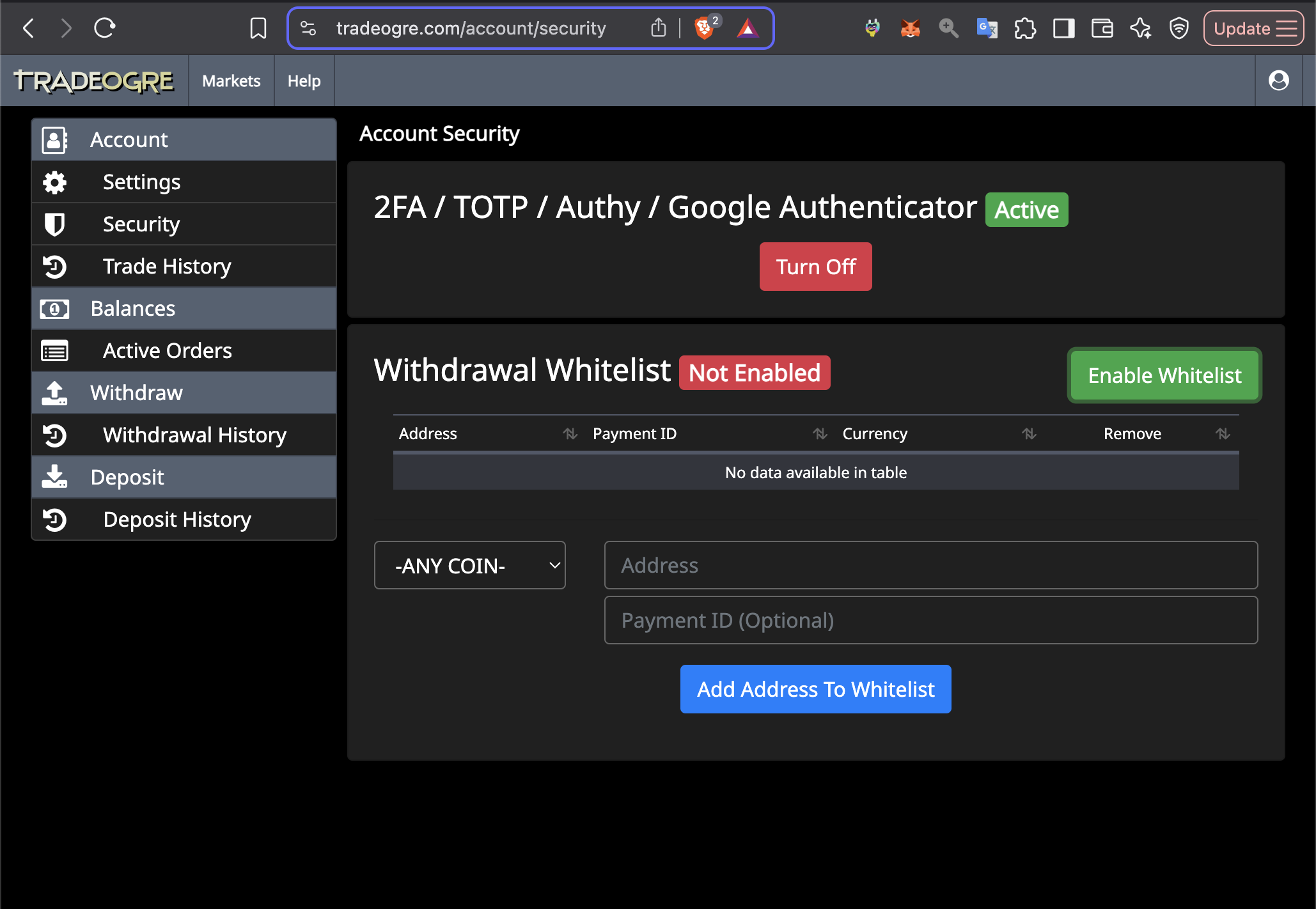Click the Withdraw label in sidebar
Viewport: 1316px width, 909px height.
[136, 393]
